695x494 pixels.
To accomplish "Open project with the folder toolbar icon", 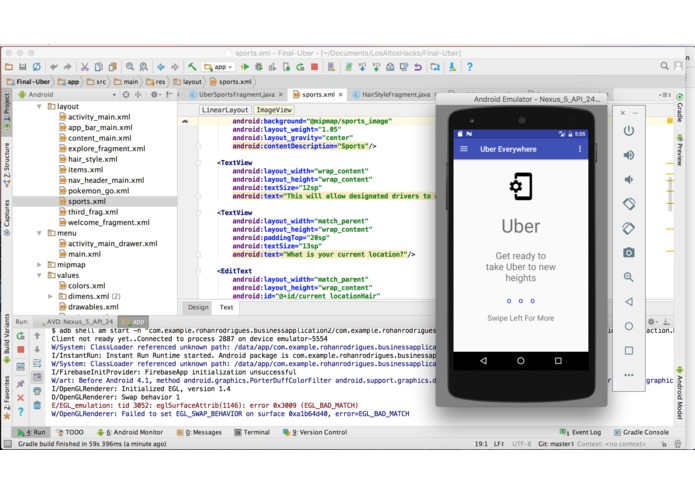I will coord(9,67).
